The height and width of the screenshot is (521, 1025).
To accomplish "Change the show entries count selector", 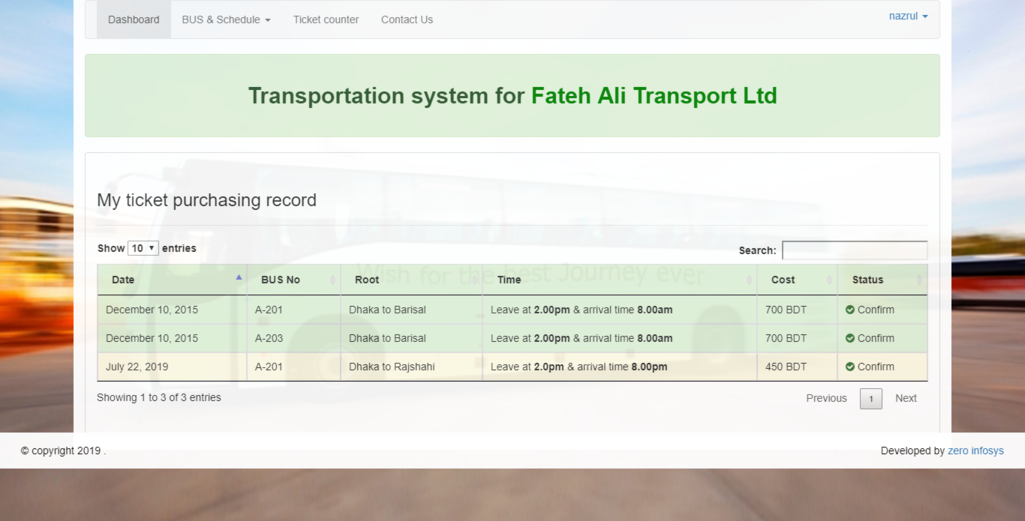I will click(x=143, y=248).
